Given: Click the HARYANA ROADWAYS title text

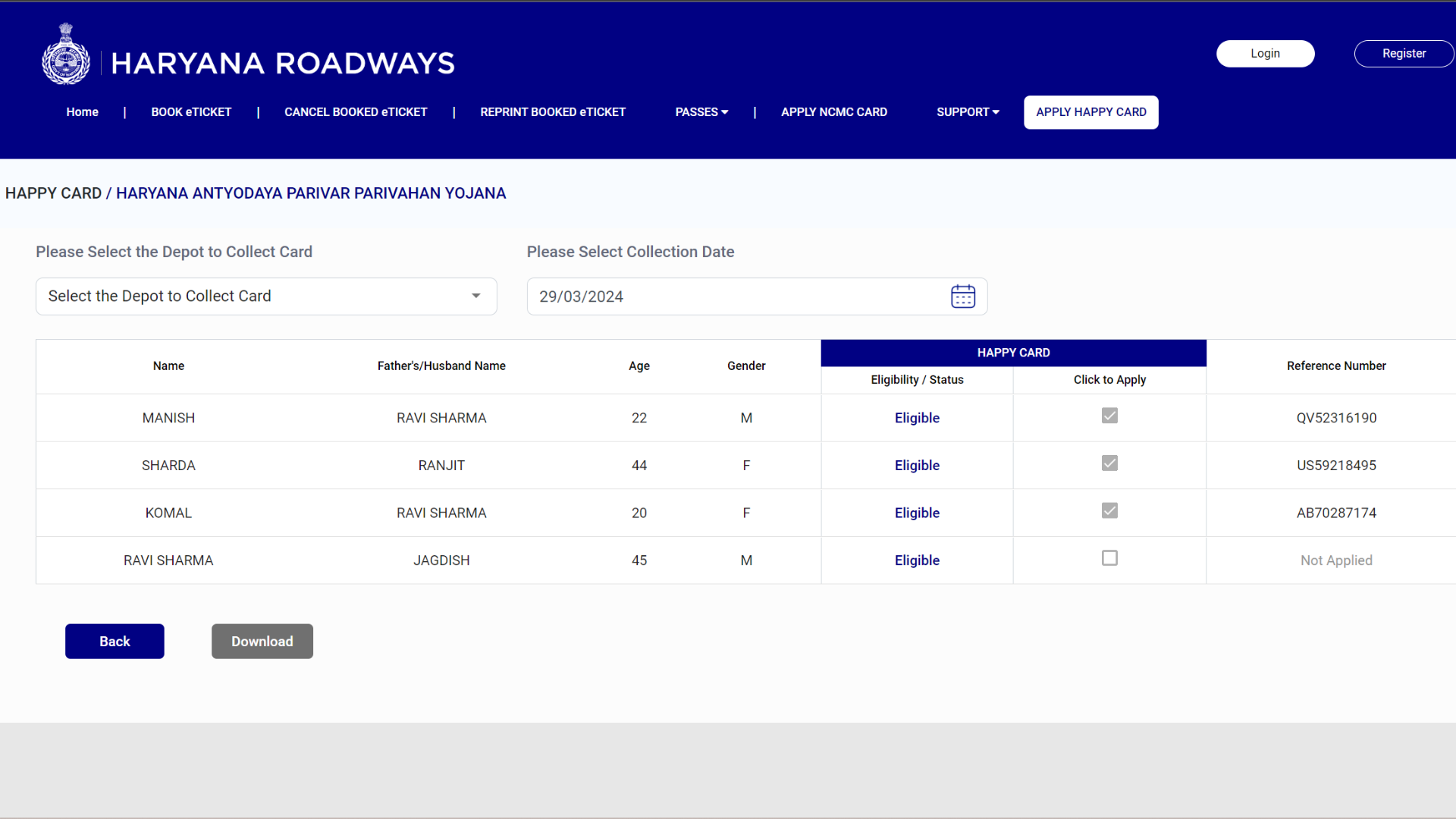Looking at the screenshot, I should pyautogui.click(x=283, y=64).
